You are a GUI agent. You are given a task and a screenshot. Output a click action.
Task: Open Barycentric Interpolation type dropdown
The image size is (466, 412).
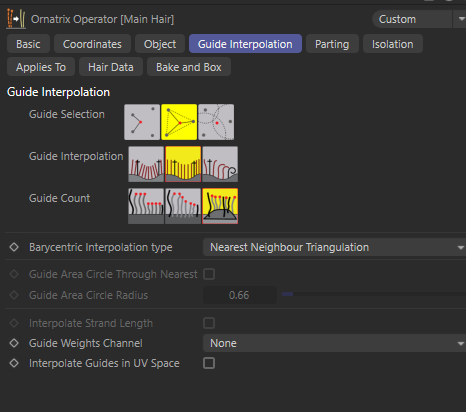point(334,247)
